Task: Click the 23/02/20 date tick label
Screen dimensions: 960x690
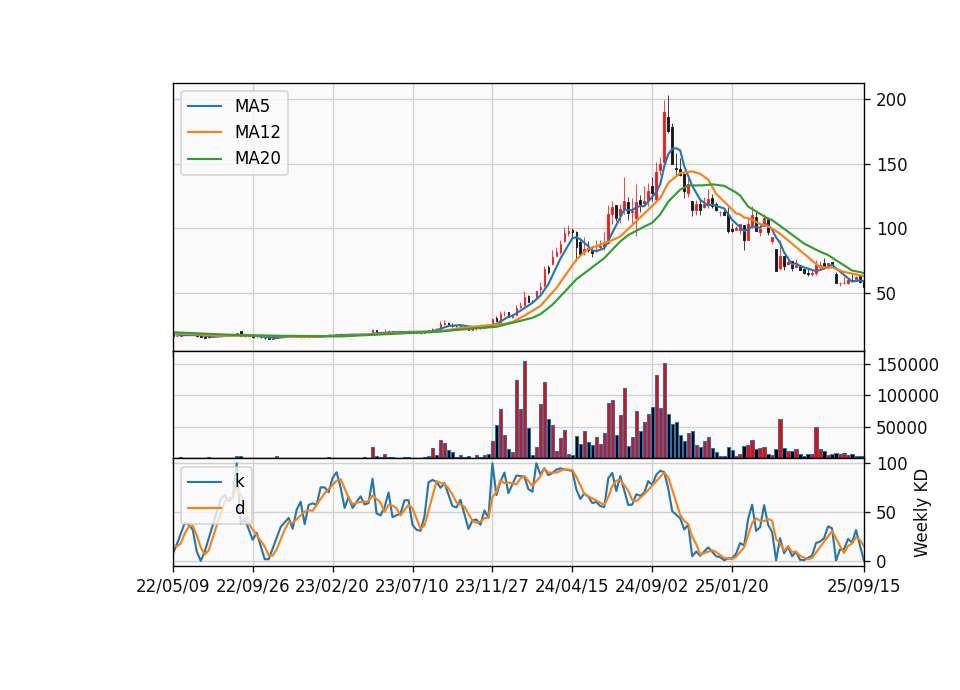Action: (x=332, y=586)
